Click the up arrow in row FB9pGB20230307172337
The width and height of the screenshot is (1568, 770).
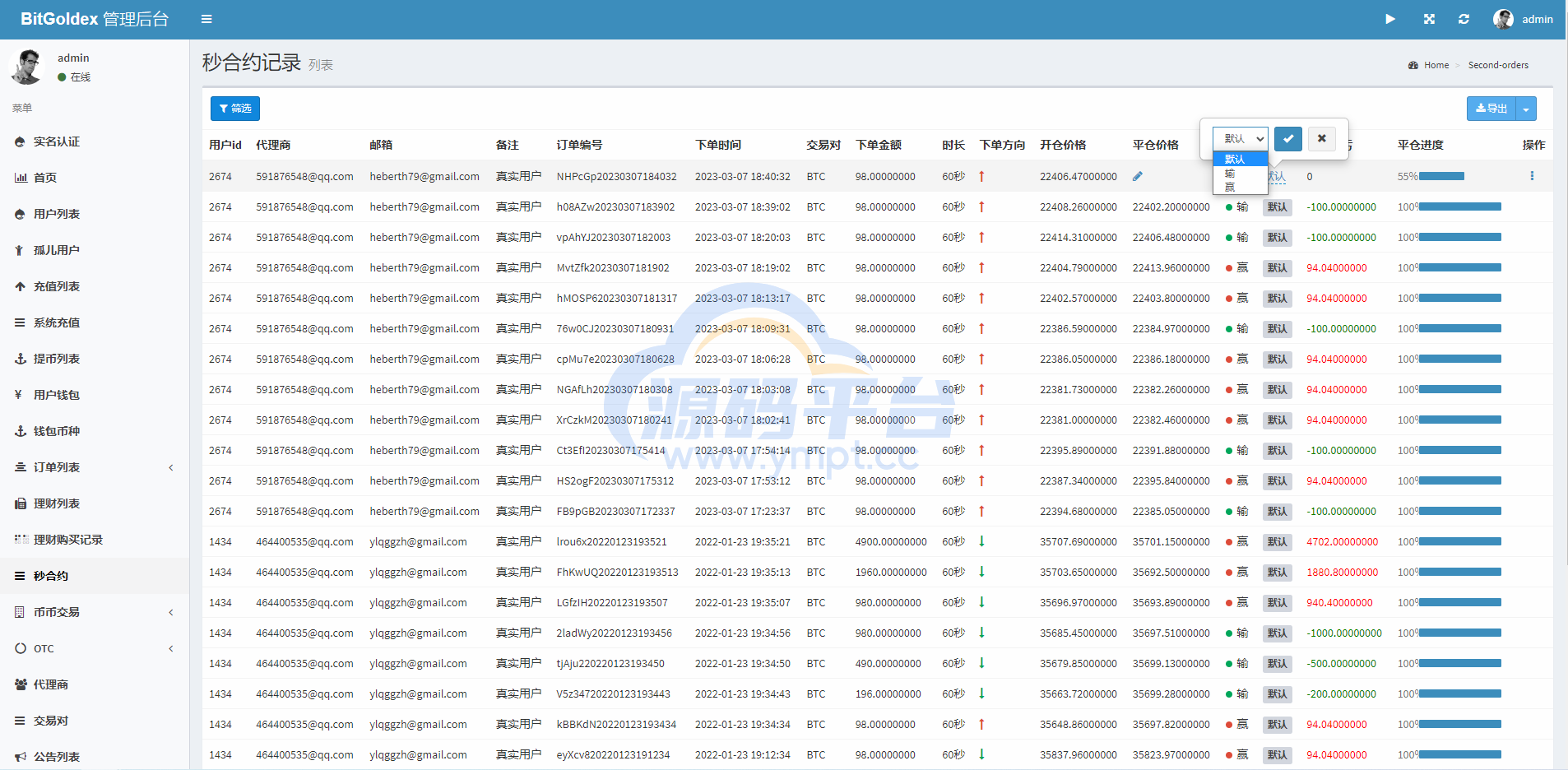click(x=981, y=511)
